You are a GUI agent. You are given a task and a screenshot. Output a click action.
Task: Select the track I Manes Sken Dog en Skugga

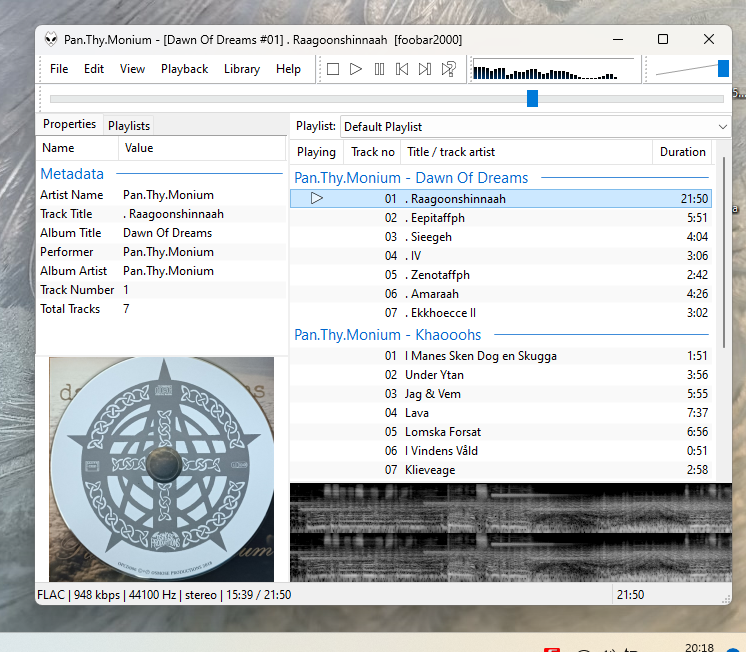501,356
